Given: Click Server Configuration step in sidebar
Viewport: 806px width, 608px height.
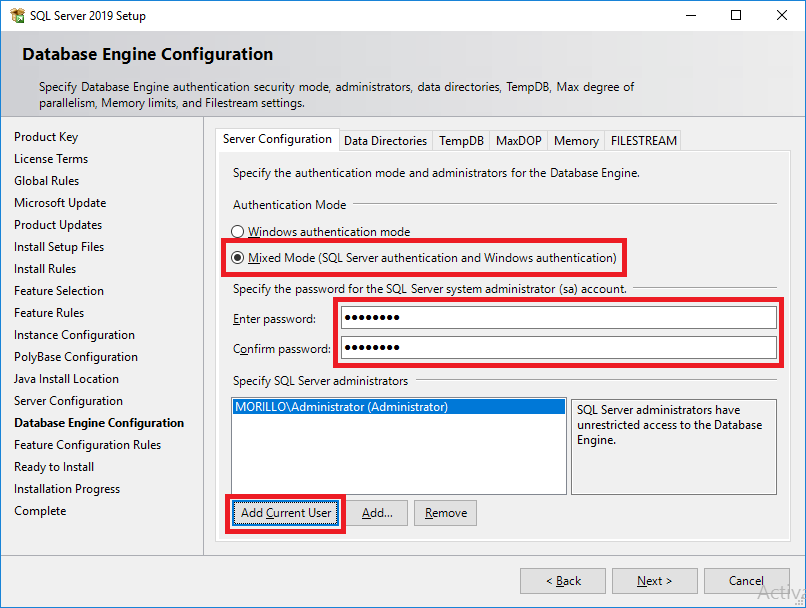Looking at the screenshot, I should 68,401.
